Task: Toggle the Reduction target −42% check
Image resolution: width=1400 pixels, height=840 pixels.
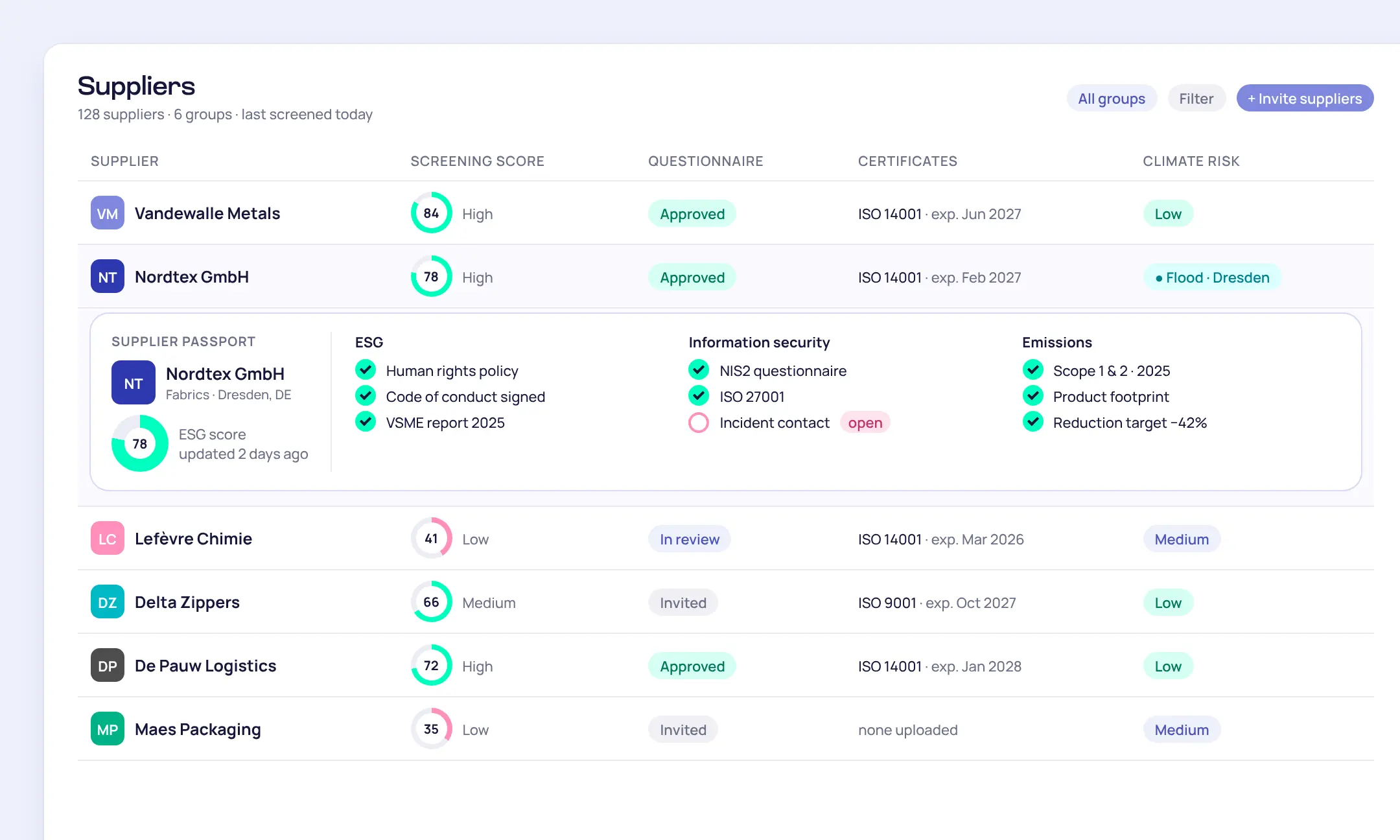Action: [x=1033, y=422]
